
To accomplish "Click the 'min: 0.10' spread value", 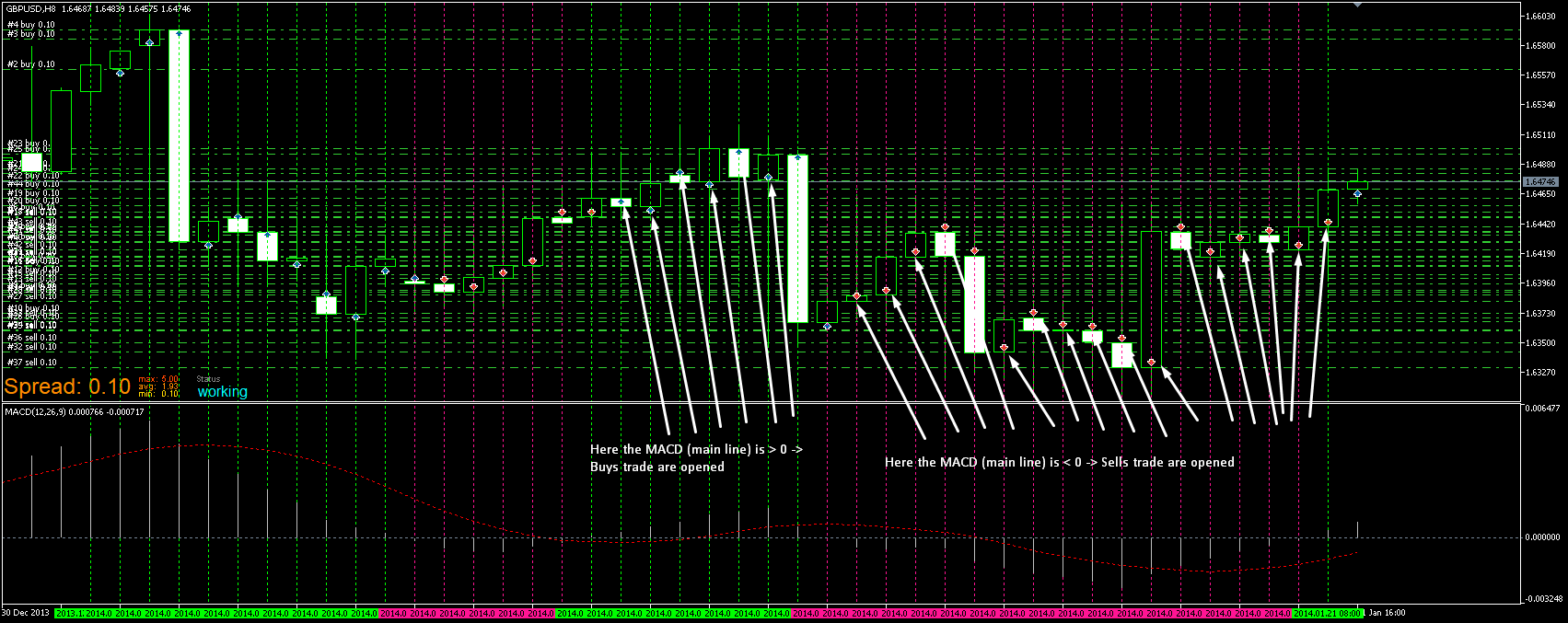I will (158, 394).
